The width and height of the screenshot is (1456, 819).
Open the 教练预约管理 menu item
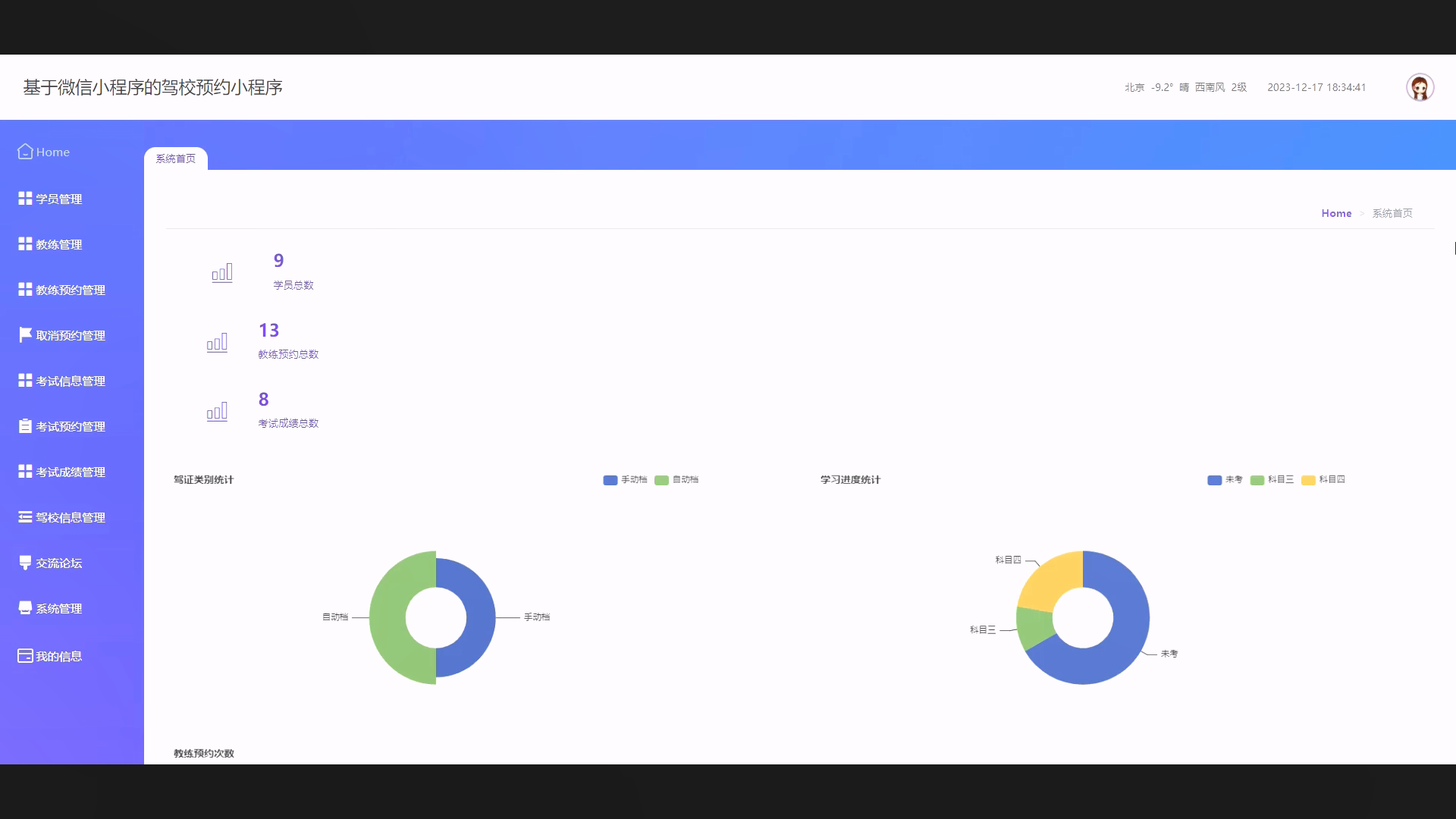pos(70,290)
